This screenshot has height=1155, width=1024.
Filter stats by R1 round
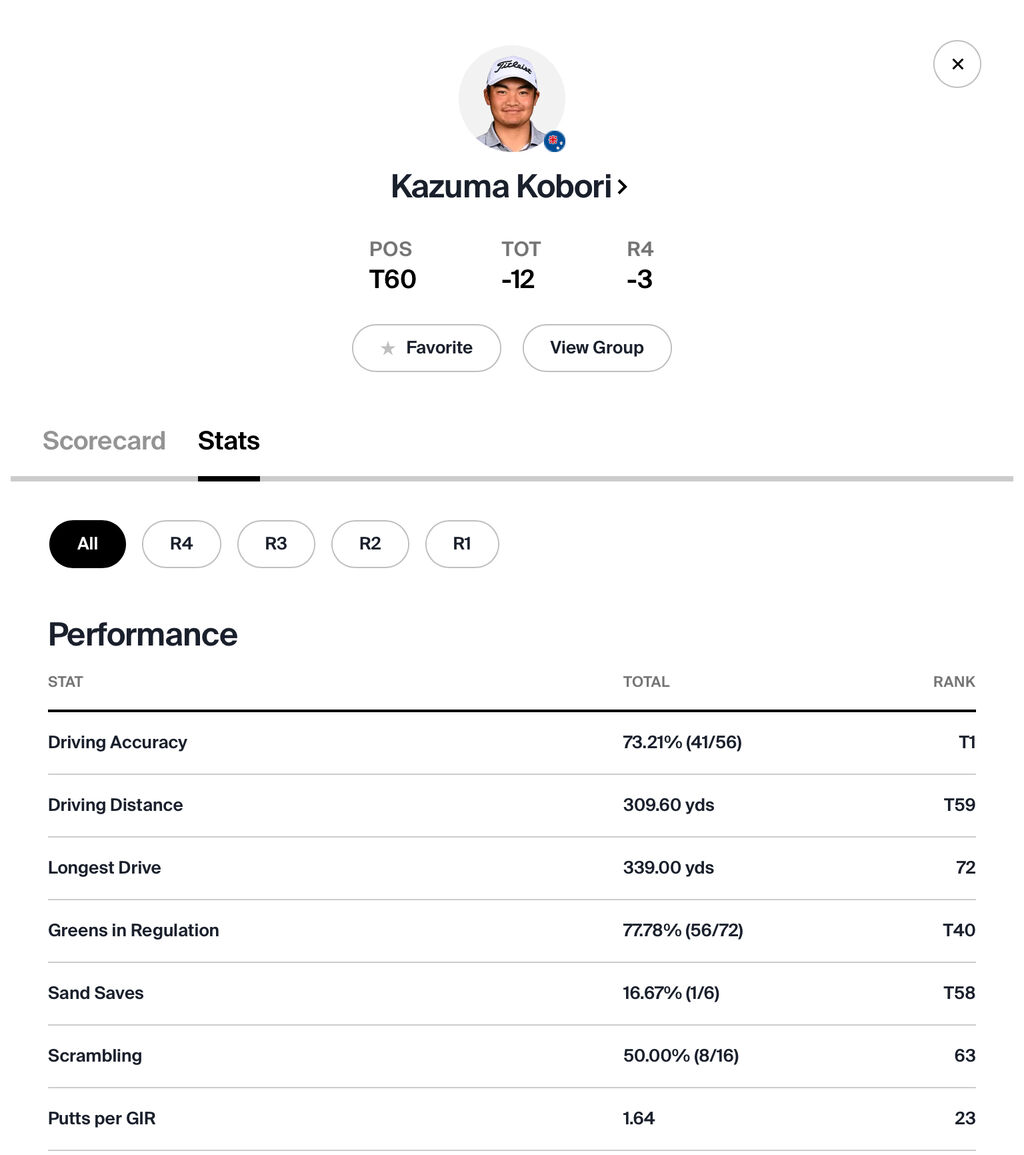point(462,544)
